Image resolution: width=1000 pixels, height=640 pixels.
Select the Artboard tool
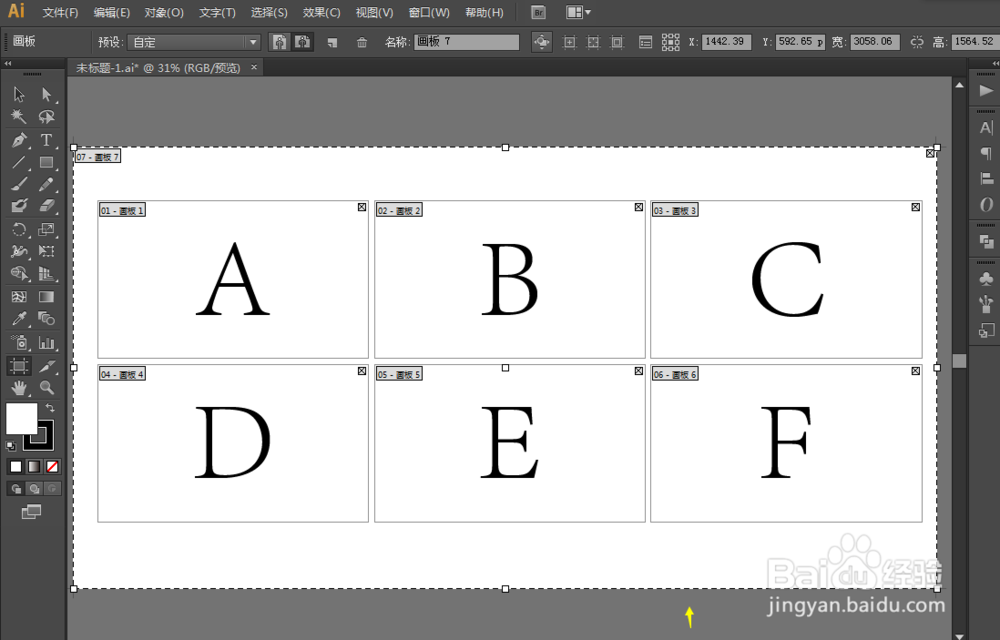click(18, 366)
